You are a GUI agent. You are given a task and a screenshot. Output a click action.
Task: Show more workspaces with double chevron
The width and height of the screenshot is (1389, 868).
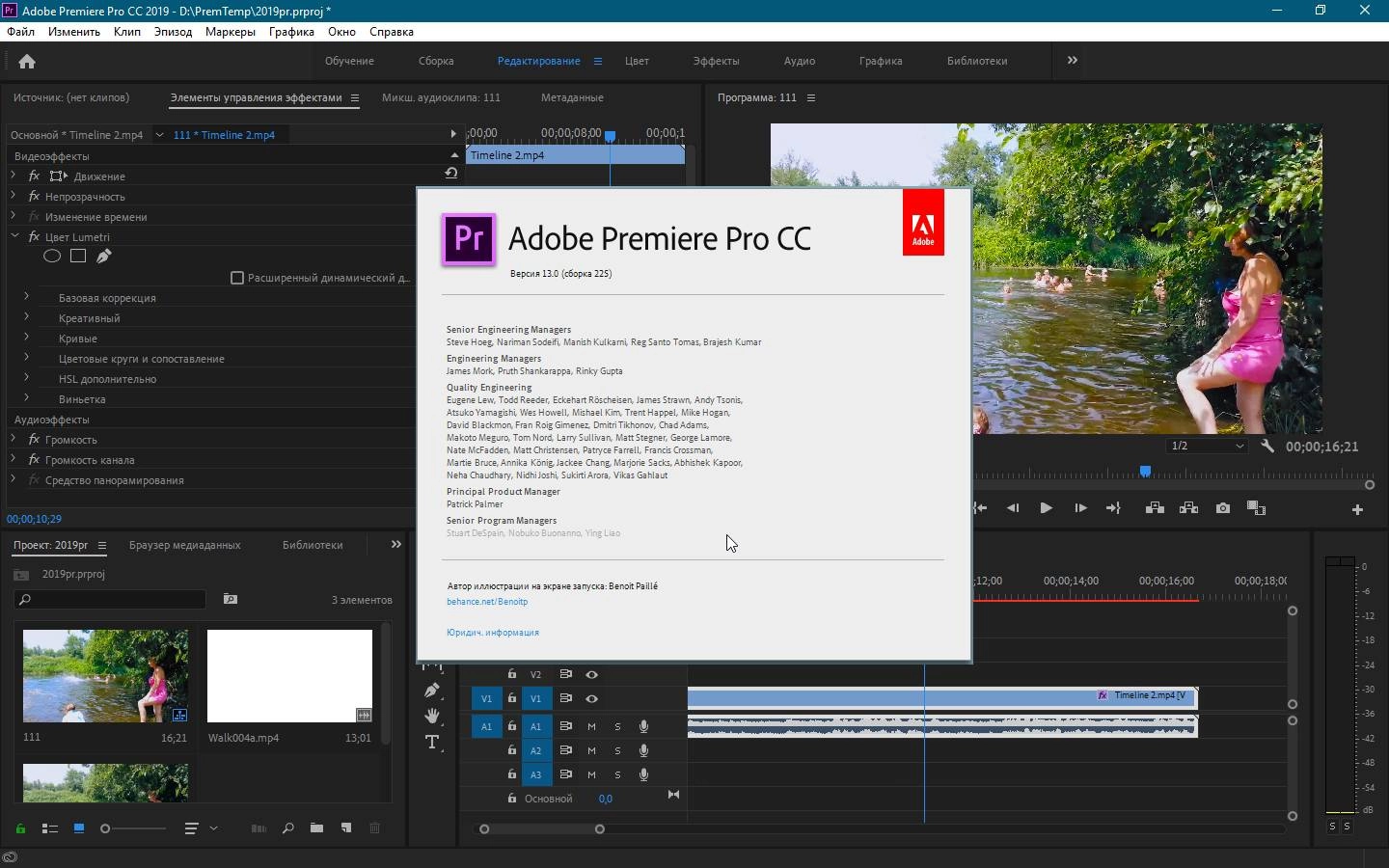pos(1072,60)
